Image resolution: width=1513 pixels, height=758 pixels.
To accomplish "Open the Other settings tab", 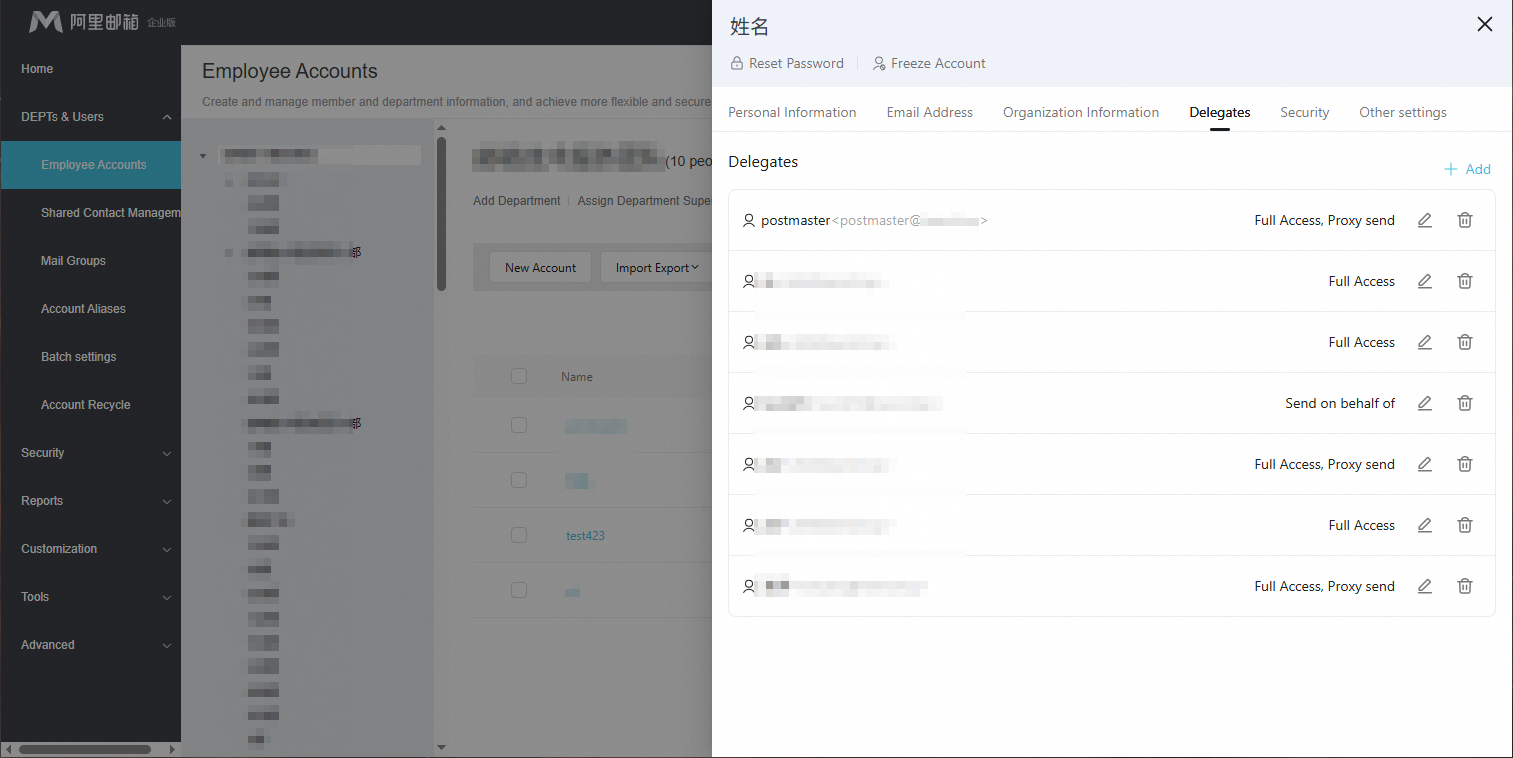I will click(x=1403, y=112).
